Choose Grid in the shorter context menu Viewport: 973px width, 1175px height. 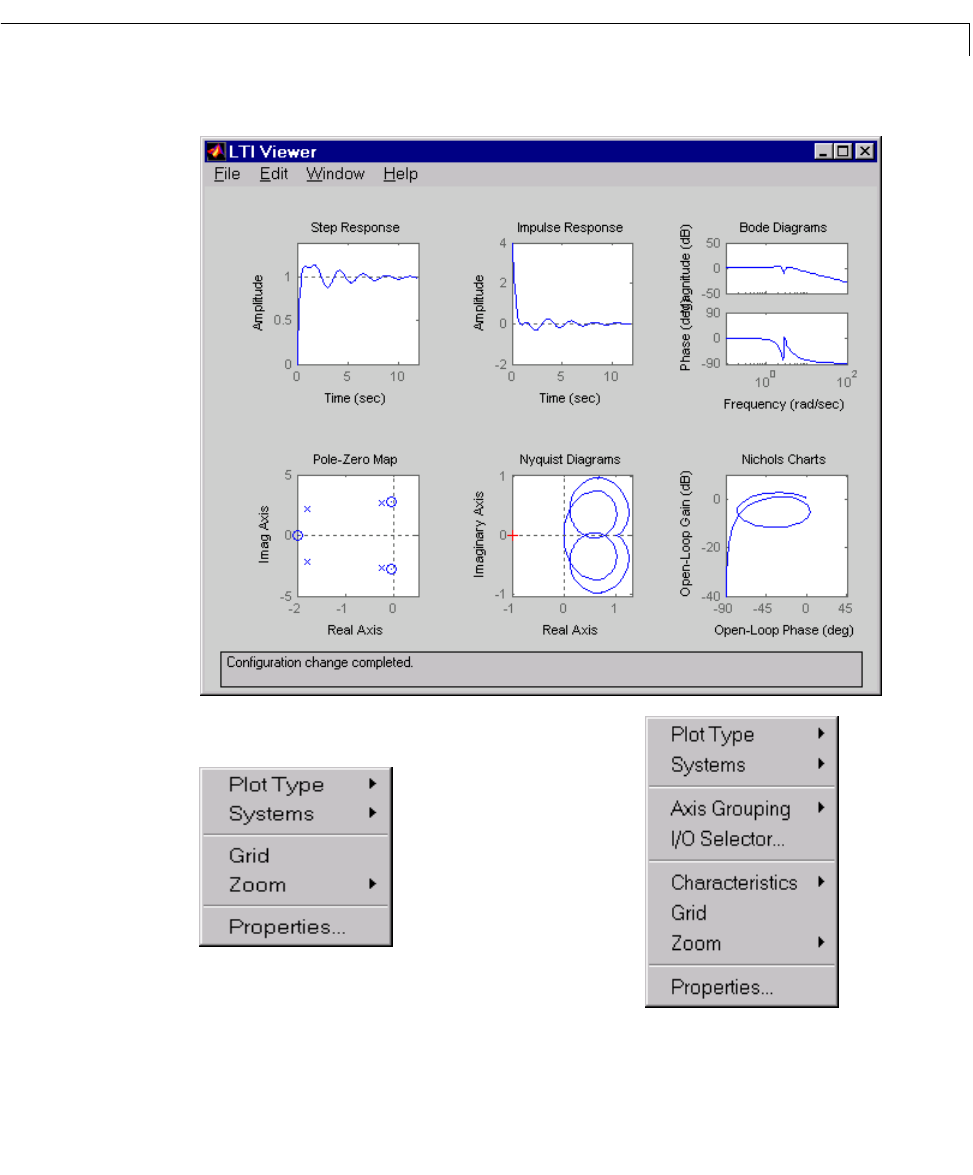296,856
